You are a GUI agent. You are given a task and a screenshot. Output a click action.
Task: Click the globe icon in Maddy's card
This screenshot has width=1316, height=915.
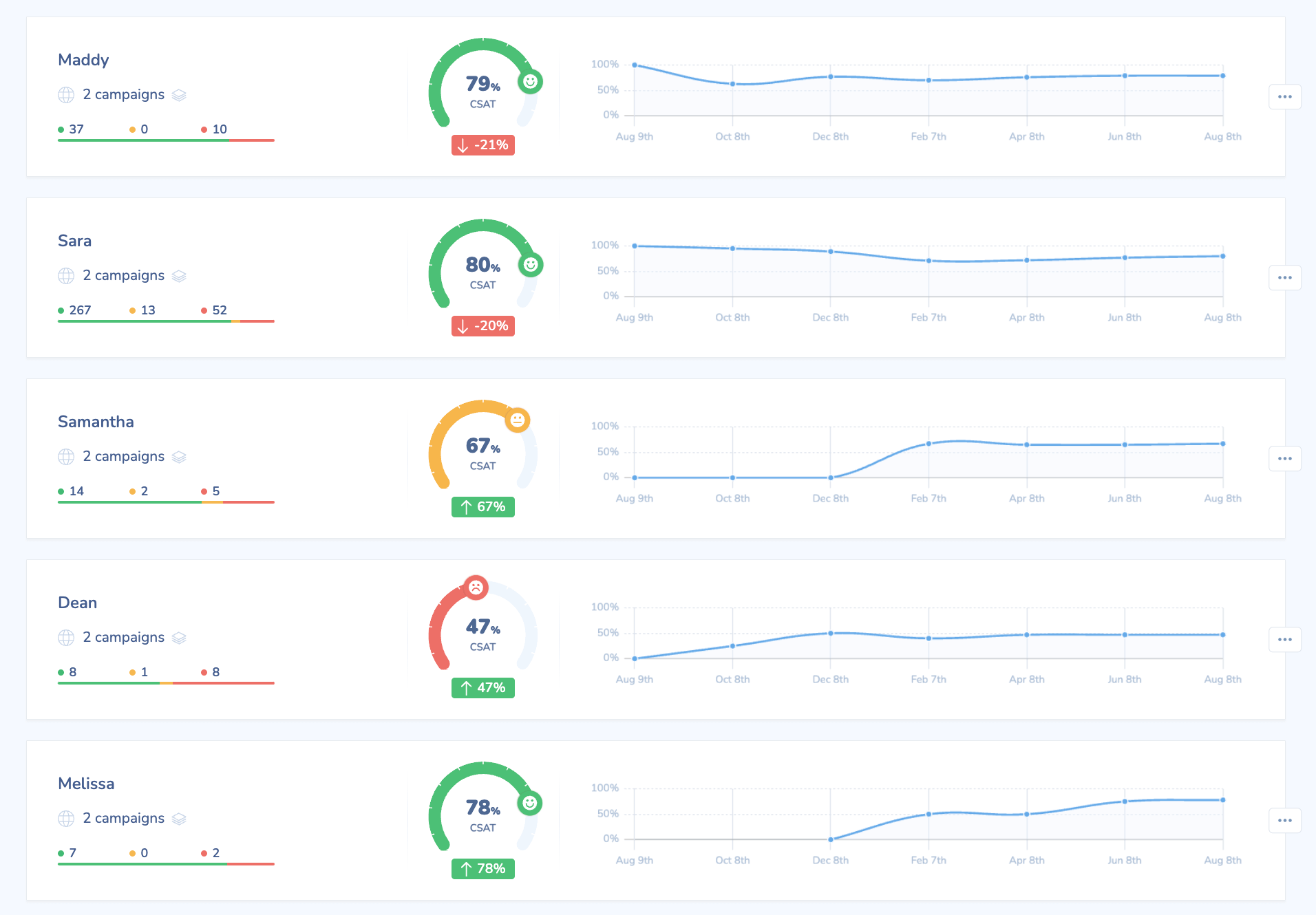pos(66,94)
